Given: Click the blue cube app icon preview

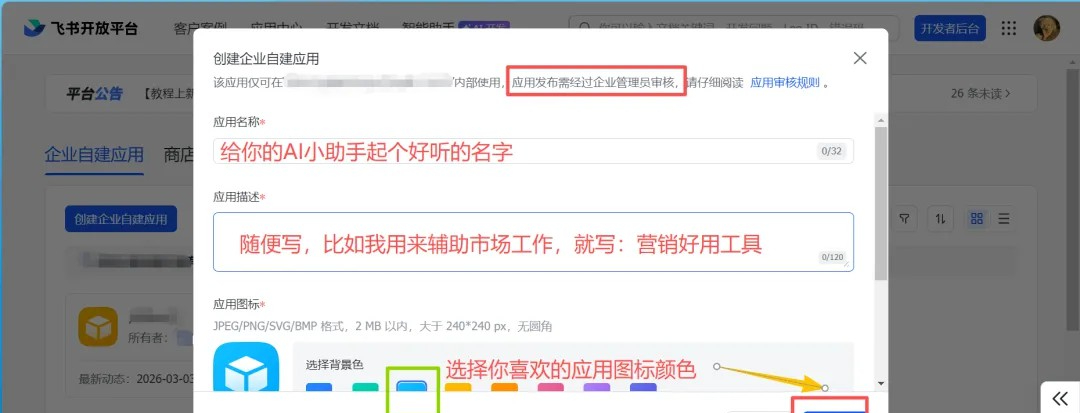Looking at the screenshot, I should click(246, 368).
